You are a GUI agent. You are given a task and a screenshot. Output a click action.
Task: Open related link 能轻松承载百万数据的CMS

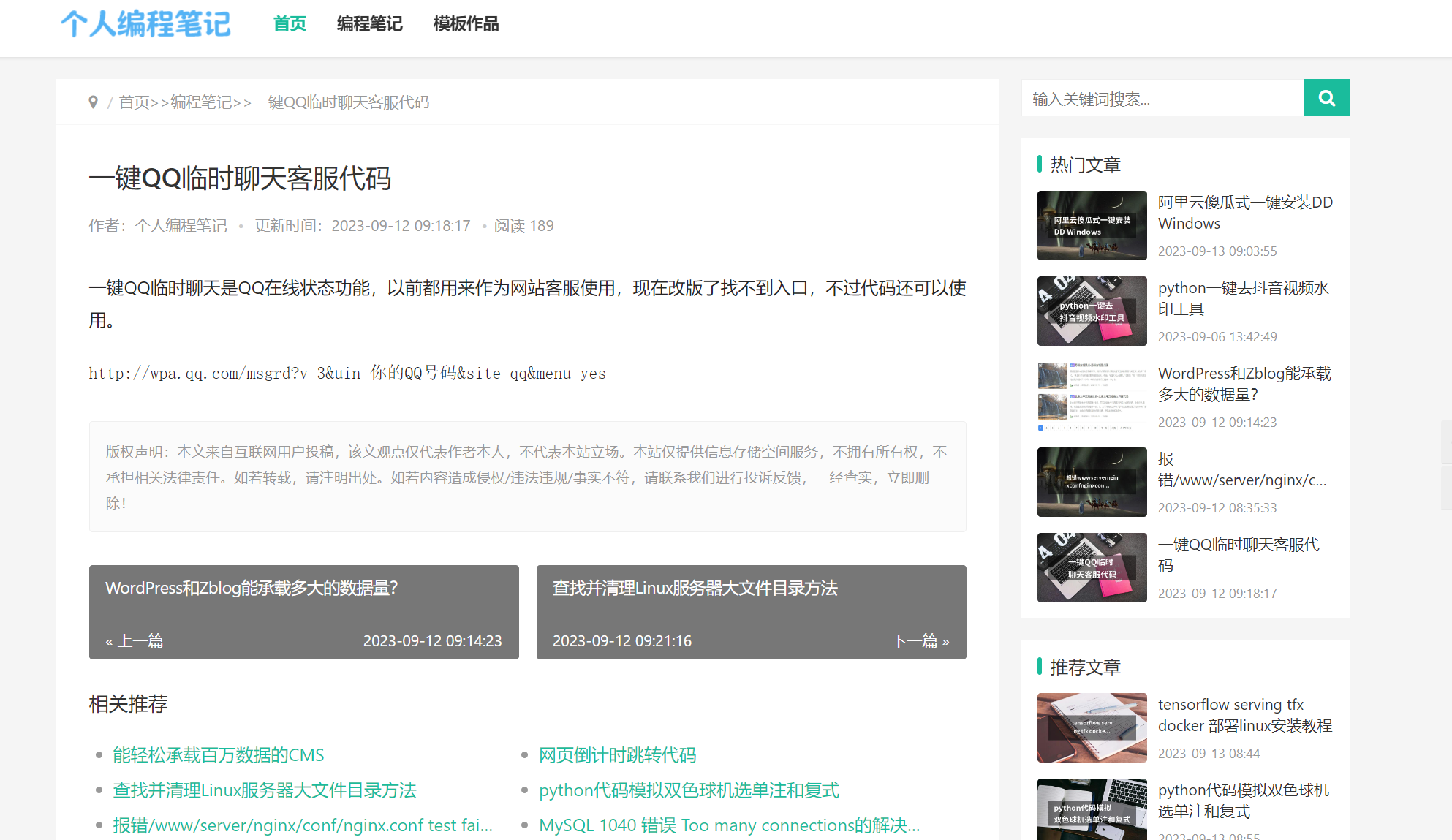point(219,755)
